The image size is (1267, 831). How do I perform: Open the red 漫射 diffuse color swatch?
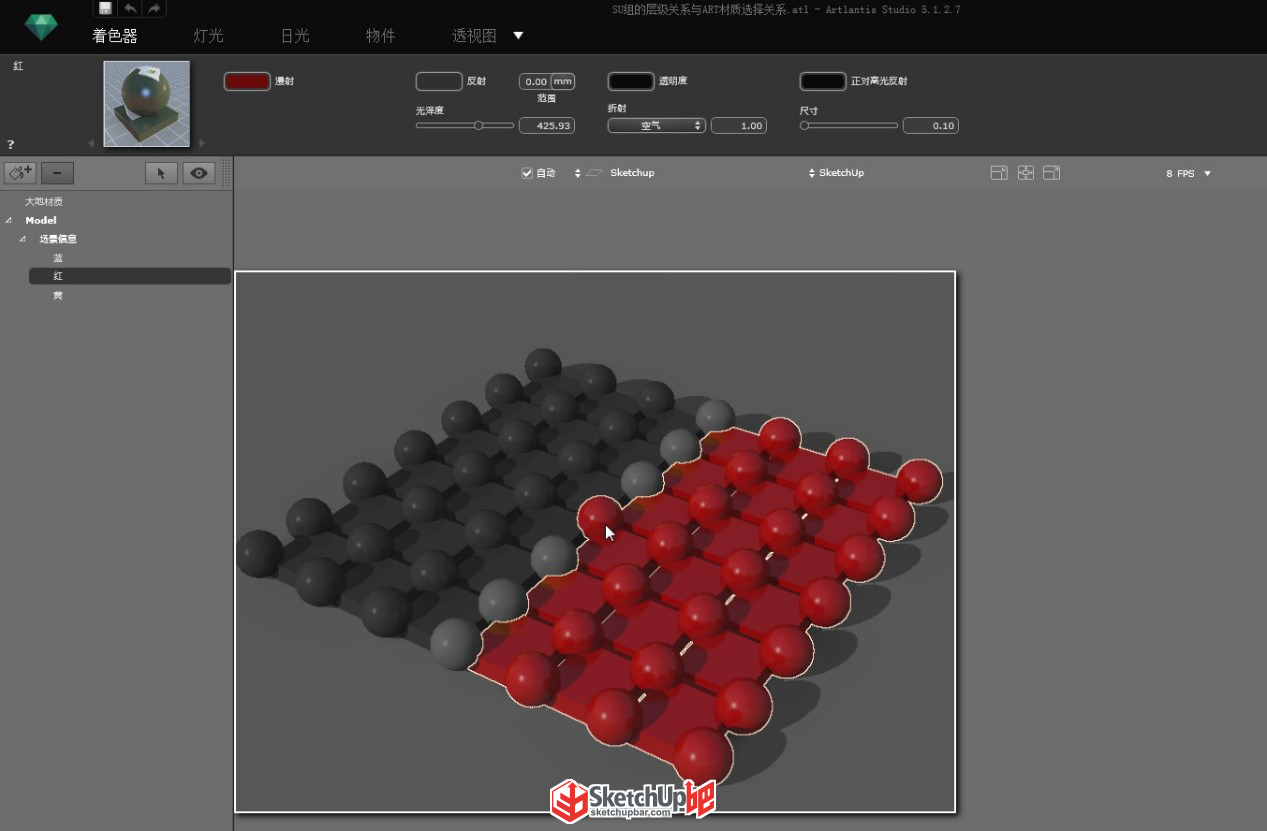(x=247, y=81)
